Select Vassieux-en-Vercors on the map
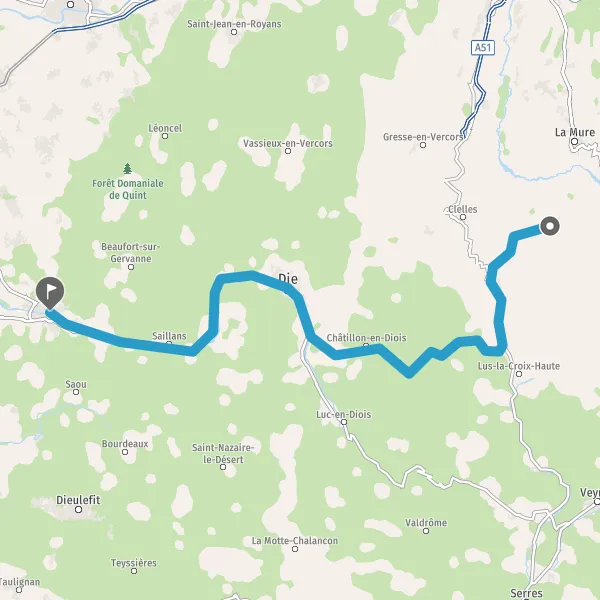 point(288,143)
